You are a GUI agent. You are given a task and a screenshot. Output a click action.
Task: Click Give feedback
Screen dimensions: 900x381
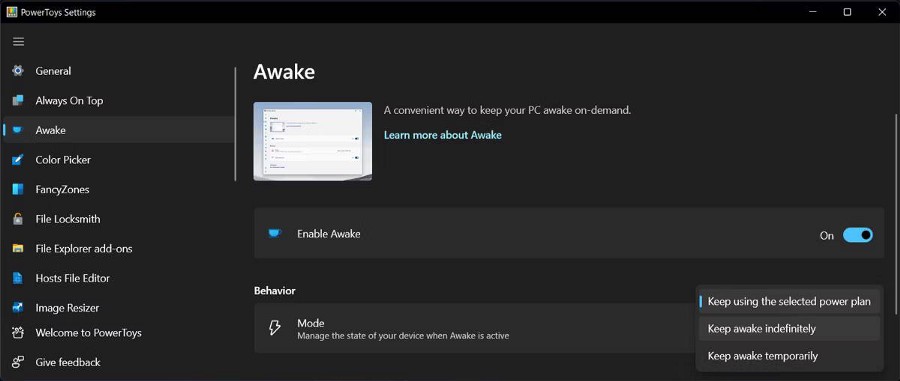[118, 362]
